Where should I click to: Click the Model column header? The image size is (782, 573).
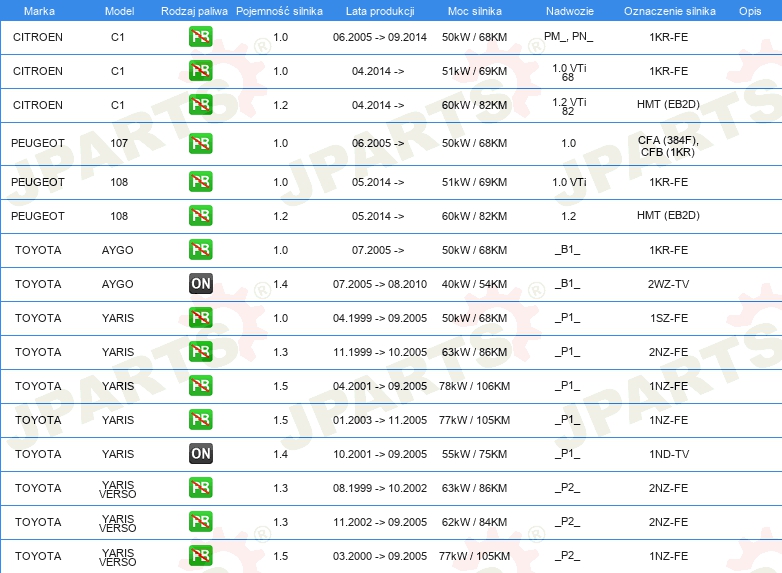point(119,11)
